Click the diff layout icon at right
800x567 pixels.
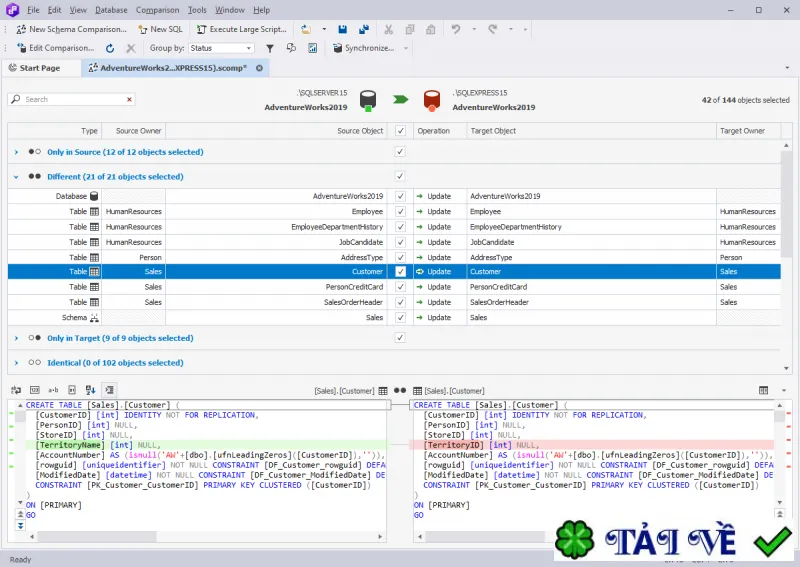pyautogui.click(x=763, y=390)
